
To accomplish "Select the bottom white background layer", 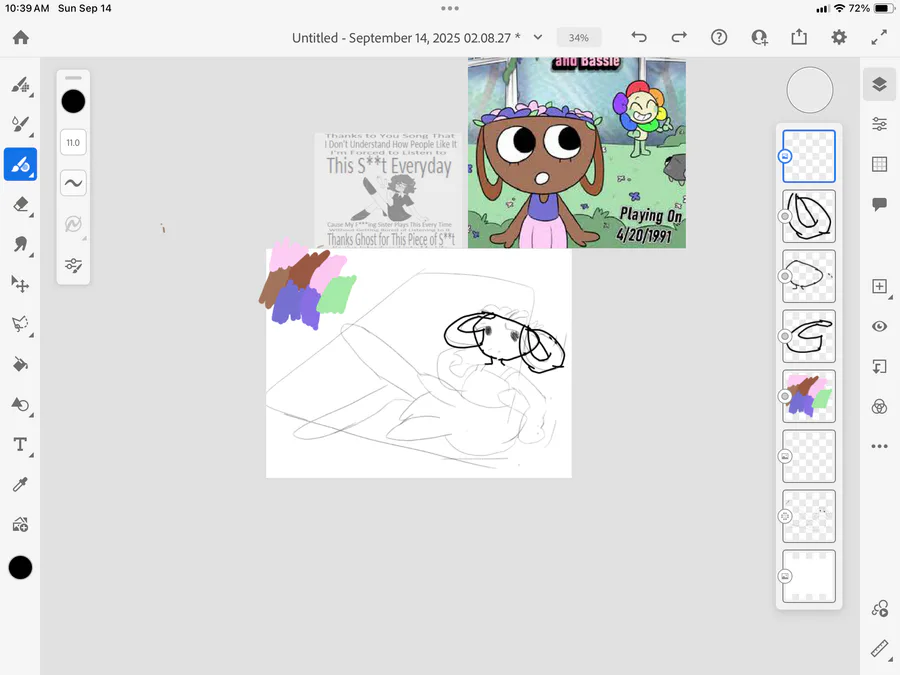I will [x=809, y=576].
